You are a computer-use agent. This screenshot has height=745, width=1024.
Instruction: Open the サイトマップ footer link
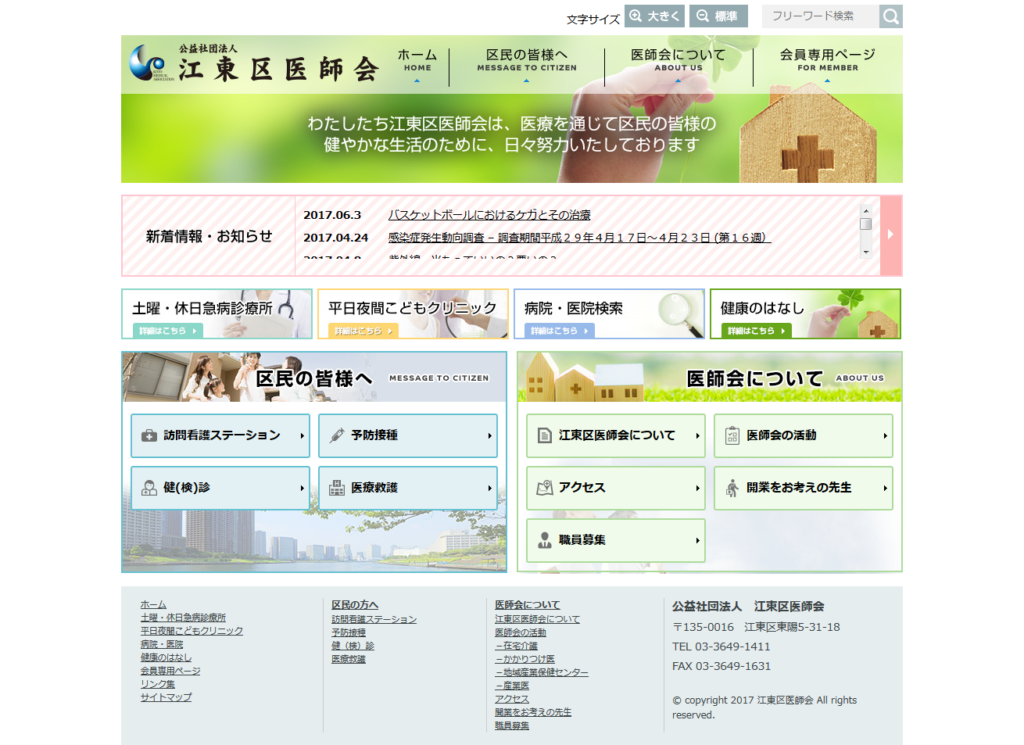[x=166, y=697]
